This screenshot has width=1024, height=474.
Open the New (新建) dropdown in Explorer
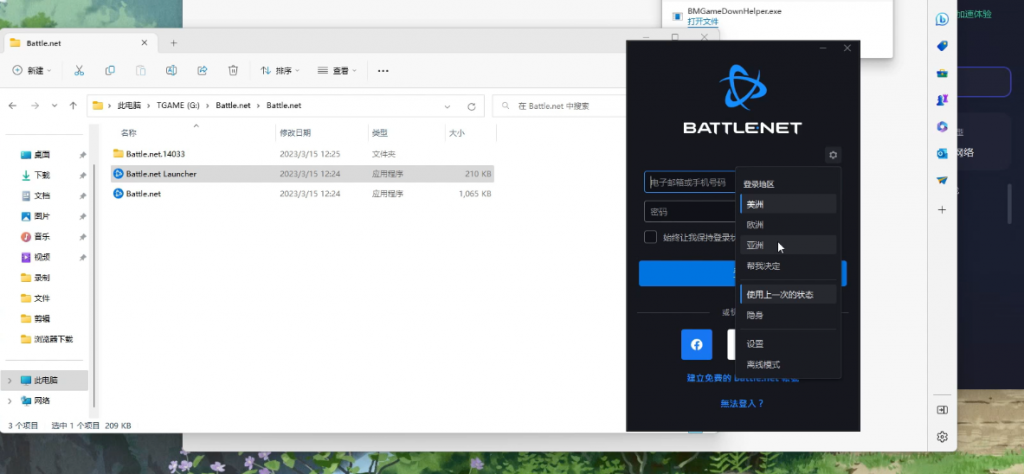pos(32,71)
